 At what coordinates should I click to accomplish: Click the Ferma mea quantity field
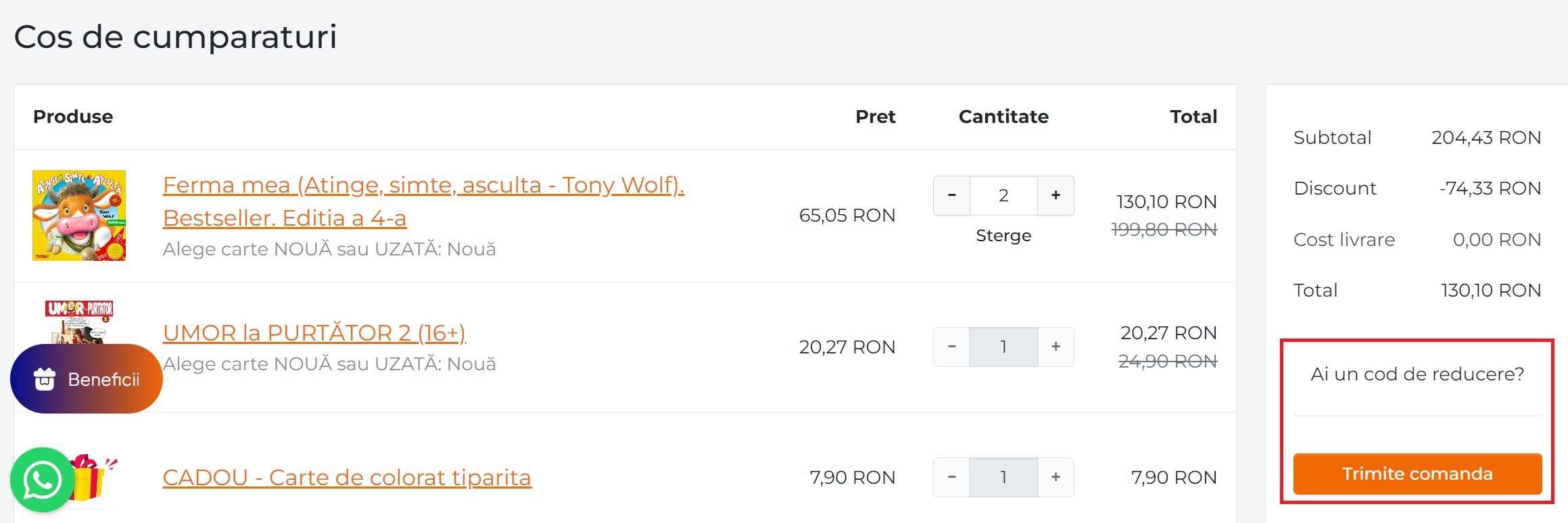1003,195
